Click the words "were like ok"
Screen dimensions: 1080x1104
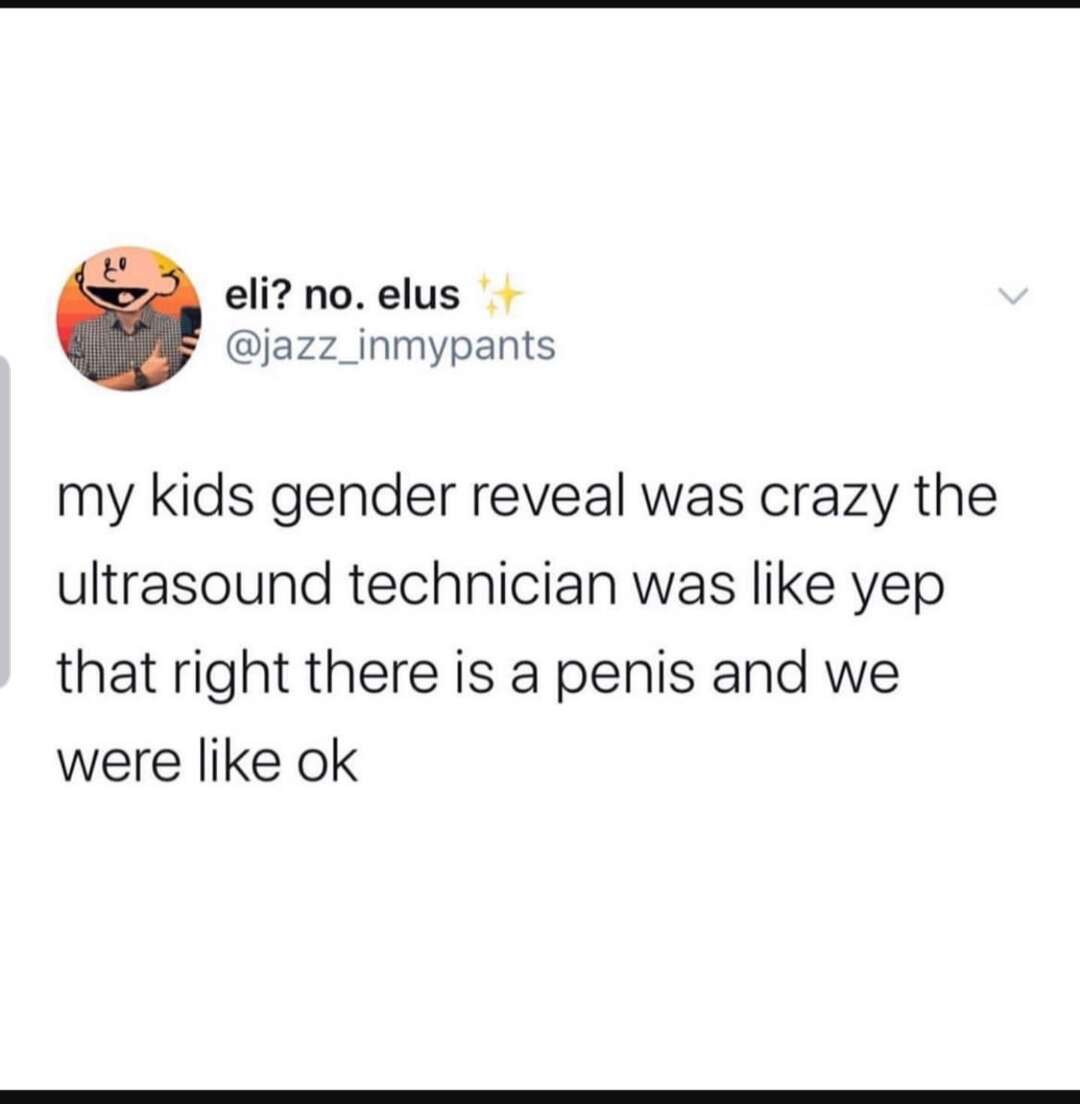pos(207,761)
